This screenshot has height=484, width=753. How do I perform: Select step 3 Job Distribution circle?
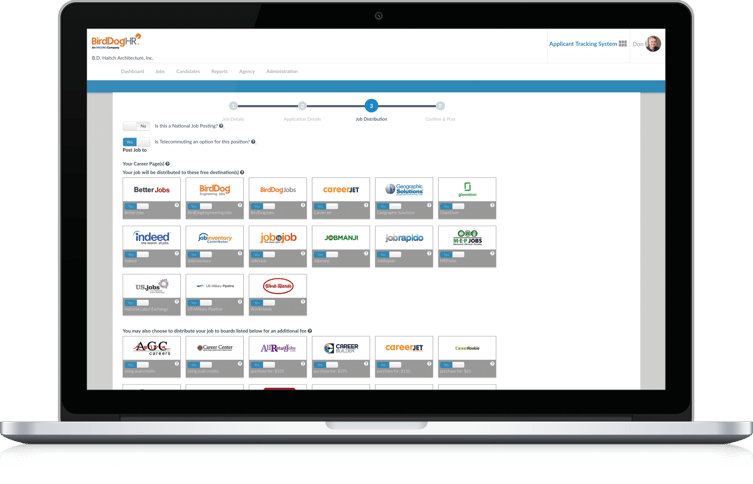coord(371,106)
